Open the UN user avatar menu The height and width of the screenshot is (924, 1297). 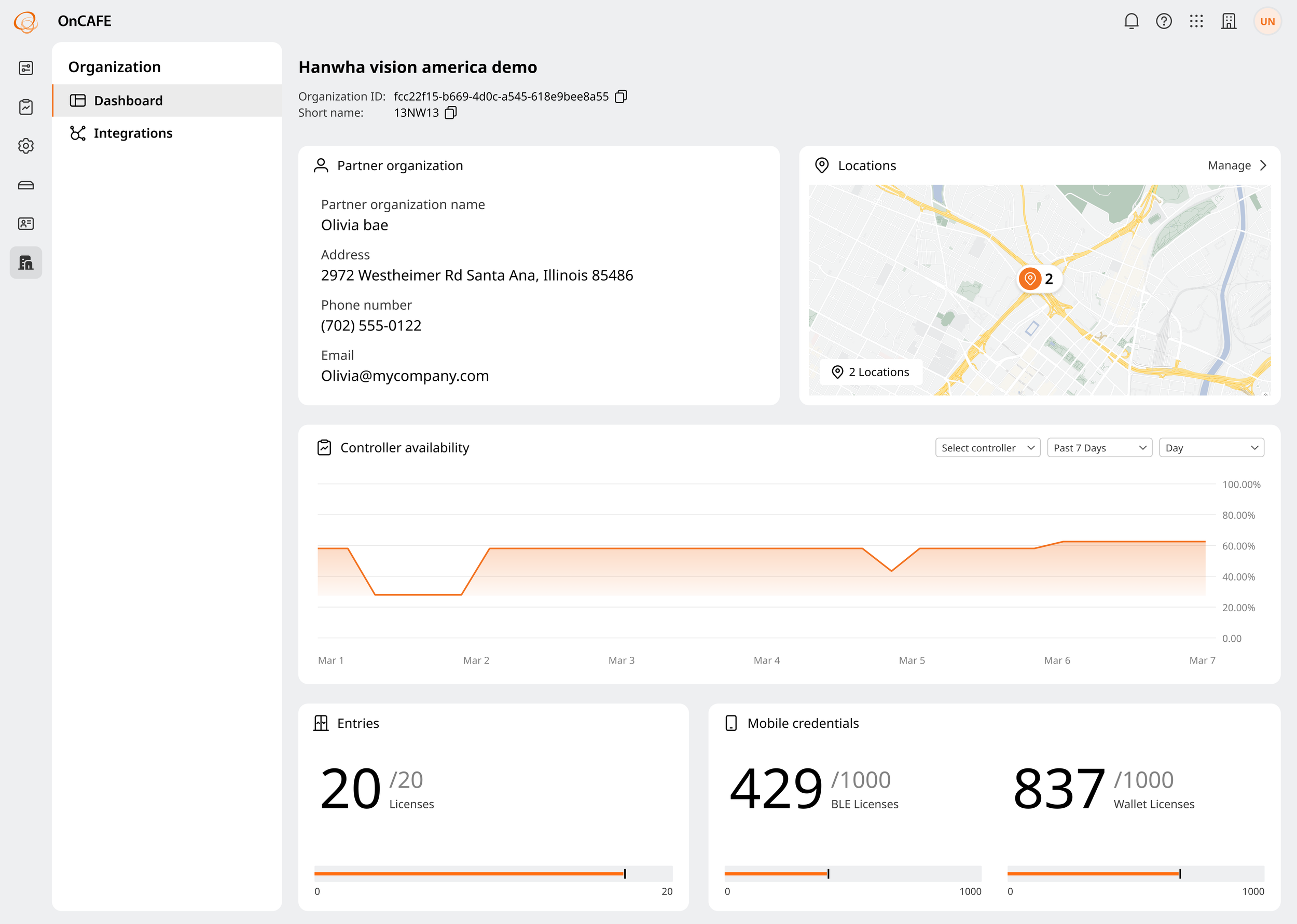(x=1267, y=22)
